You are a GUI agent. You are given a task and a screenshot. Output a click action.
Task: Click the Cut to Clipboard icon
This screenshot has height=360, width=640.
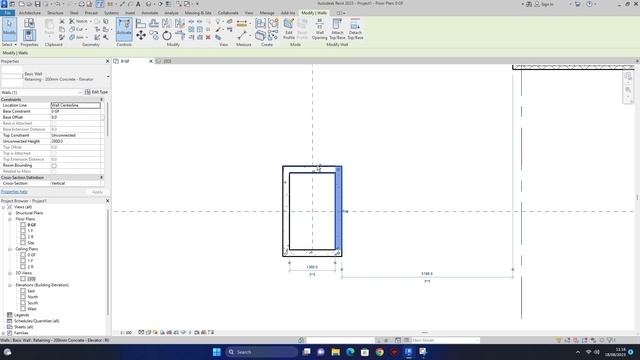[x=62, y=21]
